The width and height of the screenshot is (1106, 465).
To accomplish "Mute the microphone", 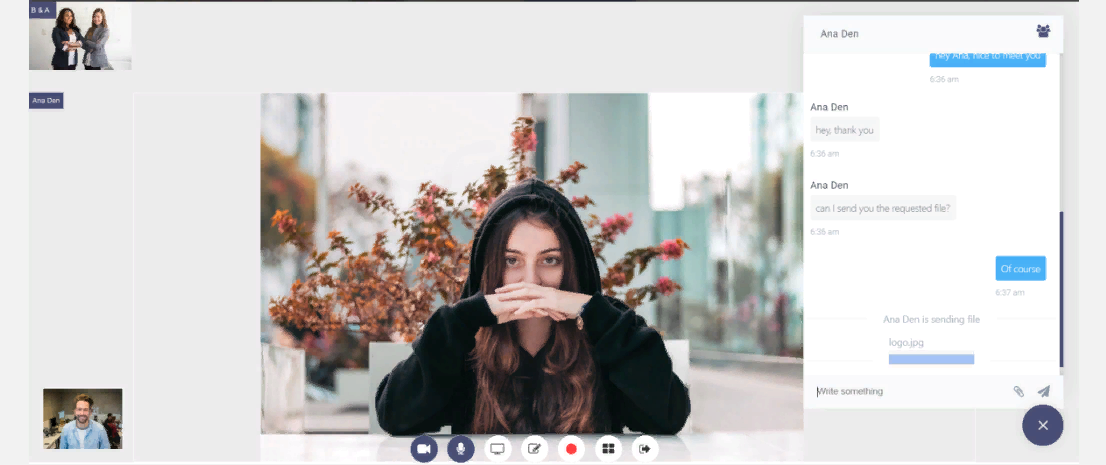I will tap(460, 449).
